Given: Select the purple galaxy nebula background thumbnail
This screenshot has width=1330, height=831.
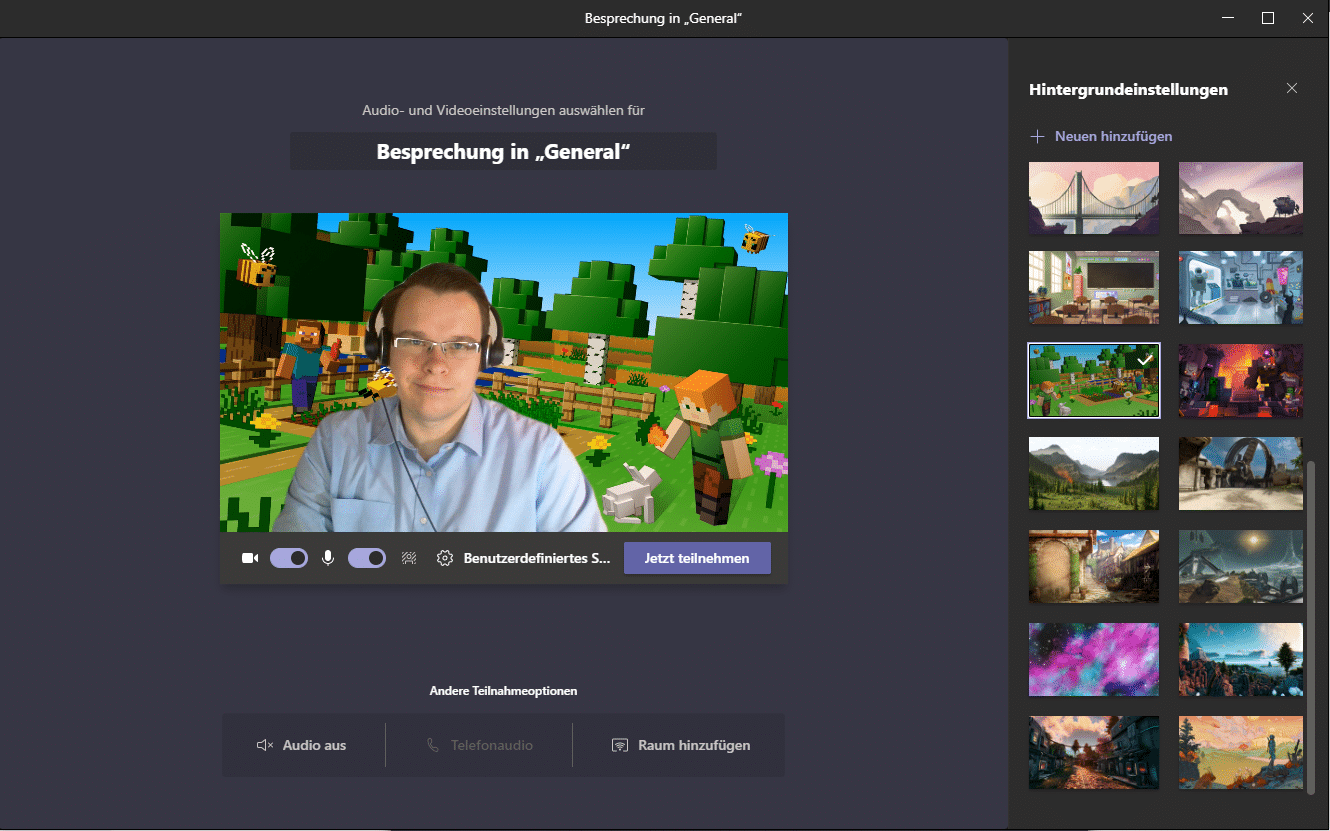Looking at the screenshot, I should coord(1094,659).
